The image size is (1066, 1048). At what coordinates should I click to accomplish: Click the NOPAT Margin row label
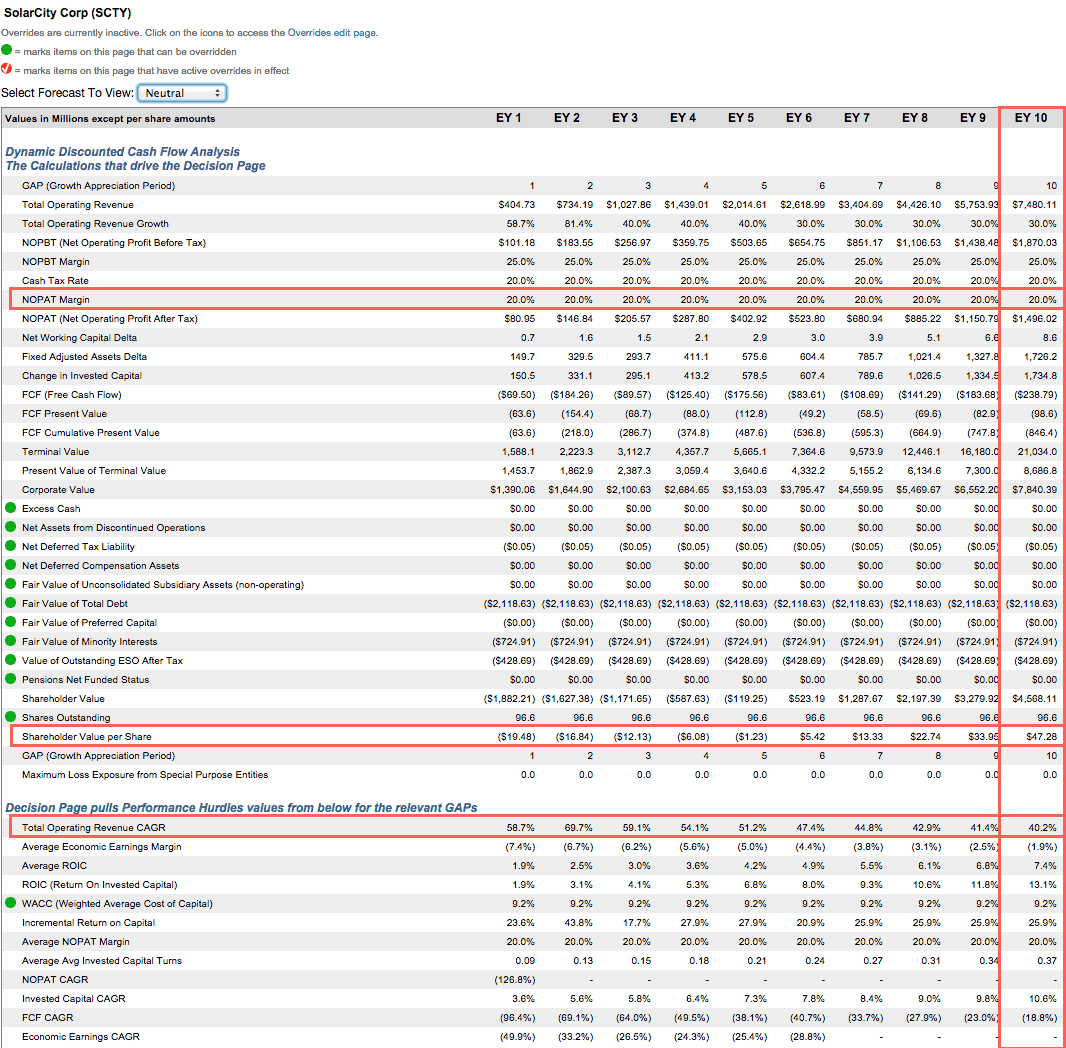tap(56, 300)
